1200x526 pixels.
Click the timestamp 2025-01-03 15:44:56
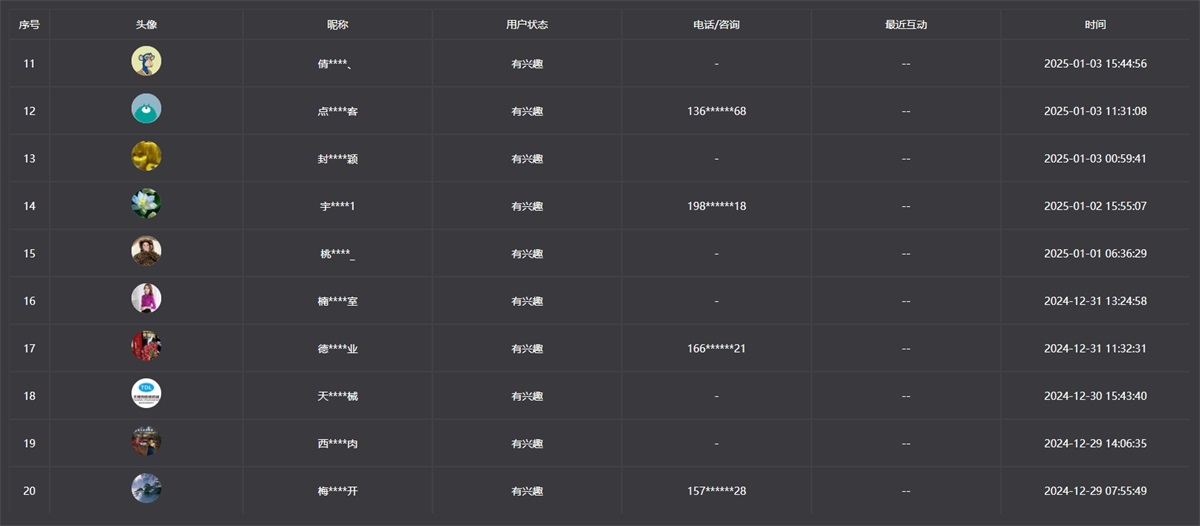coord(1095,64)
